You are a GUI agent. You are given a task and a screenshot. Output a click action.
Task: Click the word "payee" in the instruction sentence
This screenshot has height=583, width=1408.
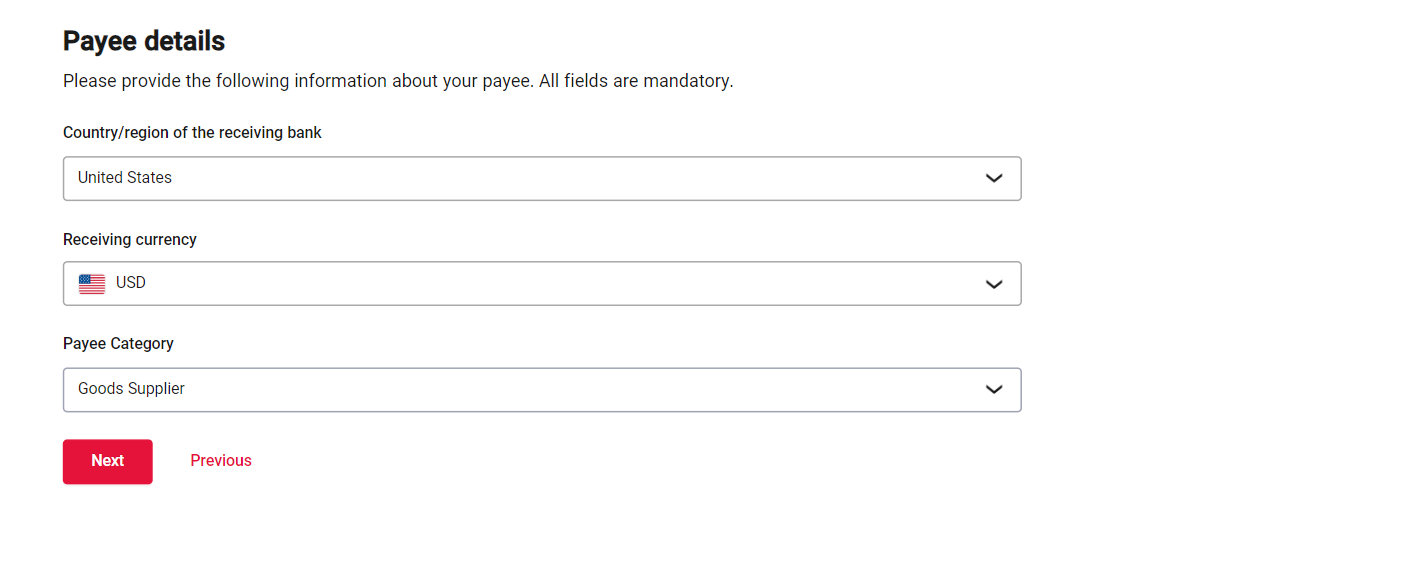(506, 81)
